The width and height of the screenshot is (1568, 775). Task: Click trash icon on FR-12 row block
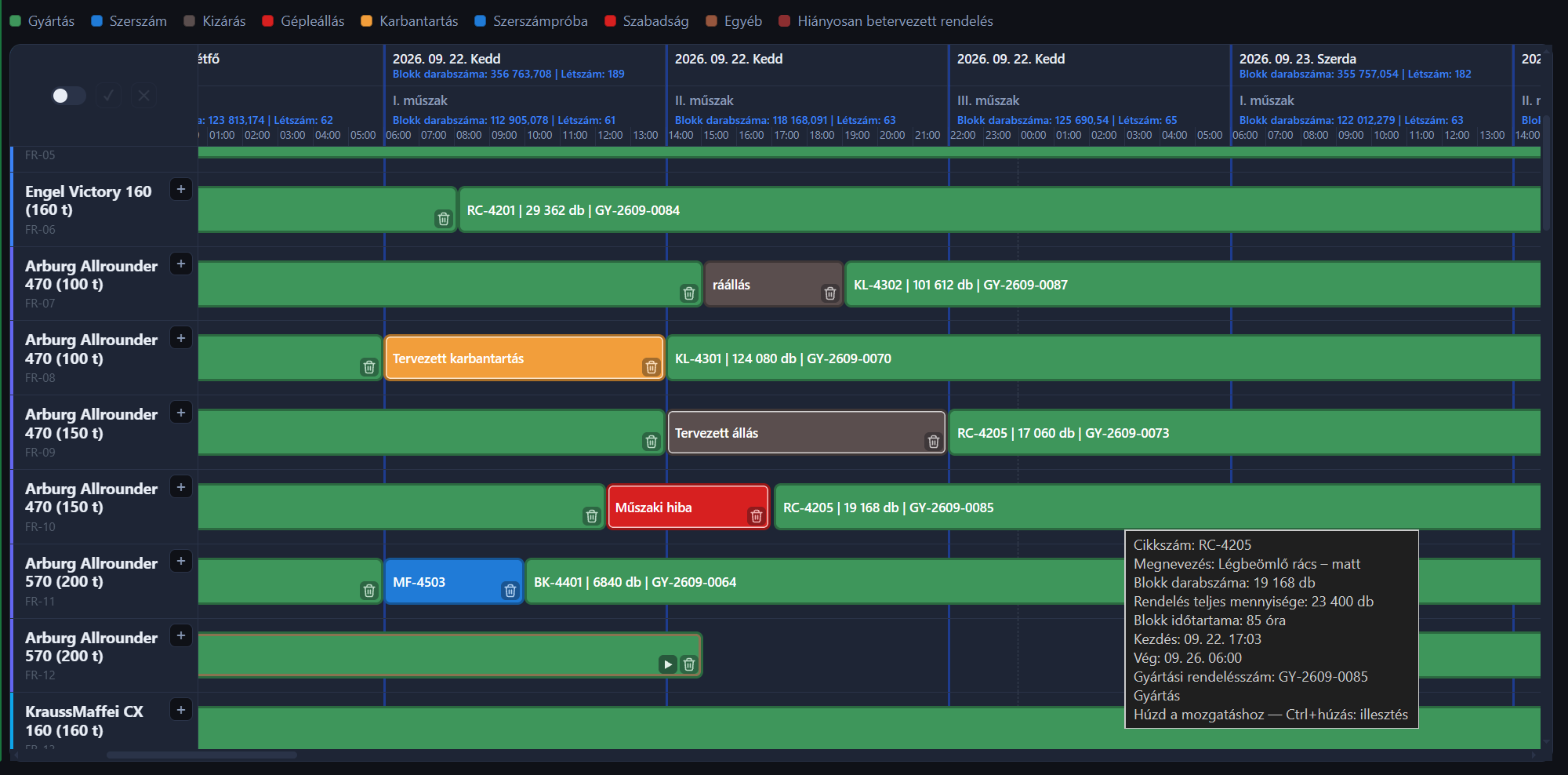[689, 664]
